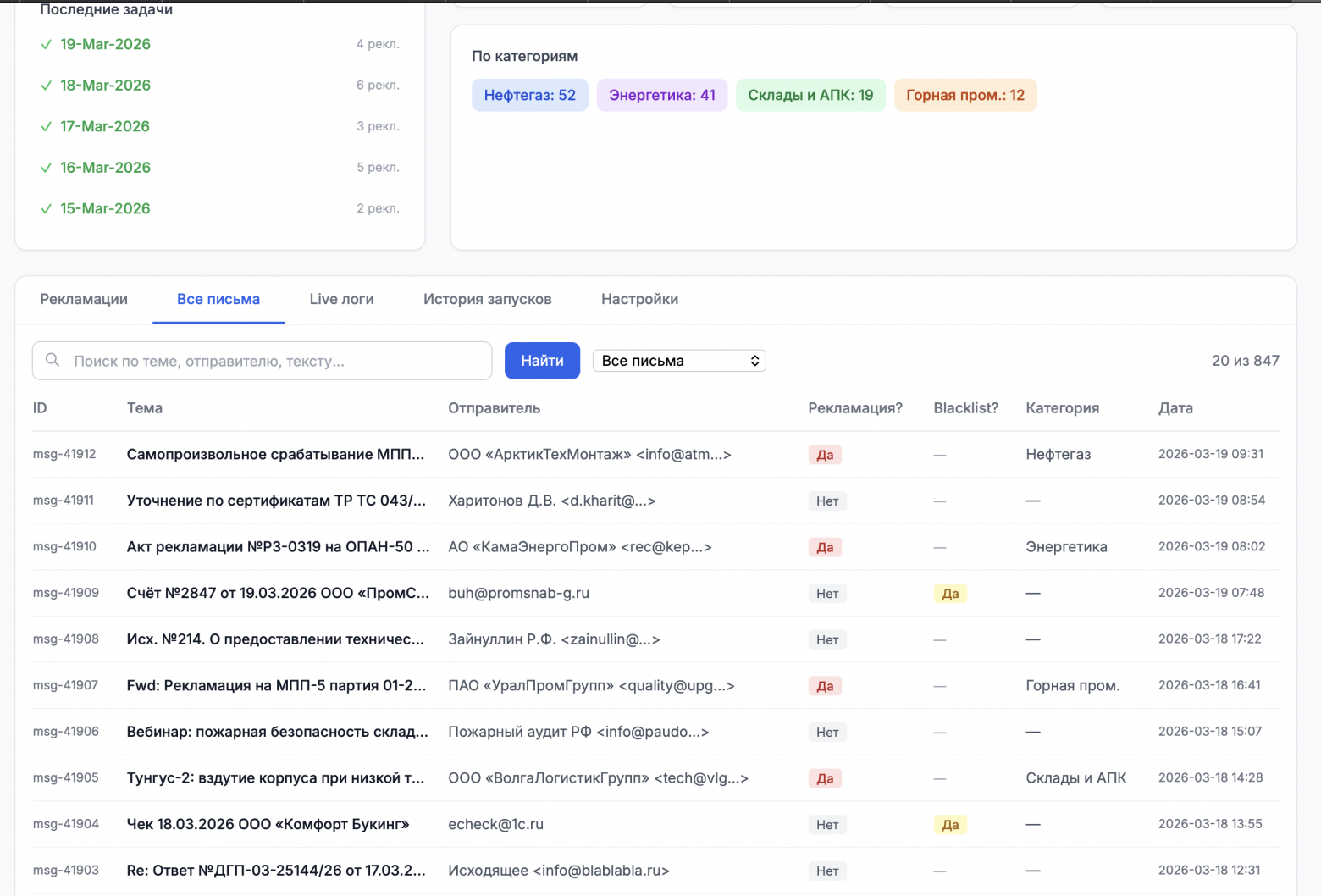Screen dimensions: 1321x896
Task: Click the "Нет" рекламация badge for msg-41911
Action: click(x=826, y=501)
